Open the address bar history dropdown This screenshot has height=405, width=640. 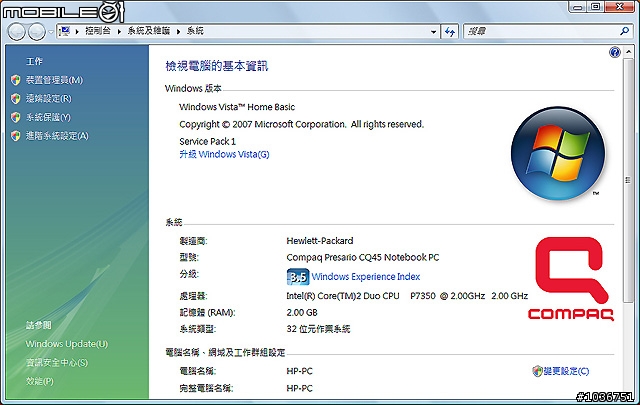pyautogui.click(x=433, y=31)
